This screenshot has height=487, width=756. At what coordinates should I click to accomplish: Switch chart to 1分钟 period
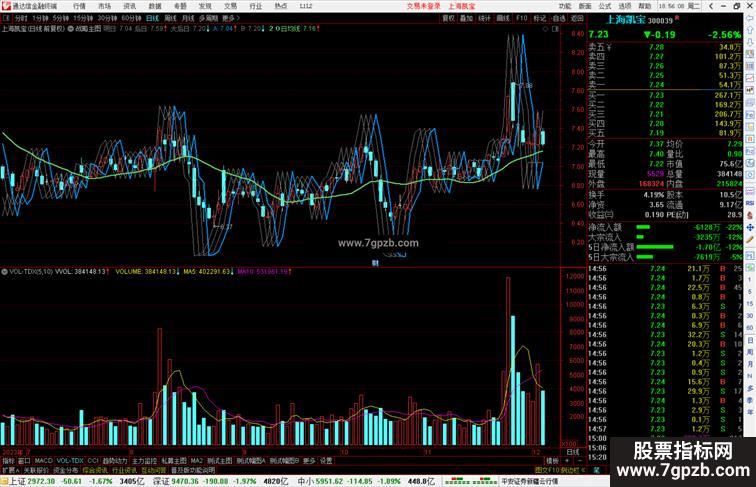[40, 18]
